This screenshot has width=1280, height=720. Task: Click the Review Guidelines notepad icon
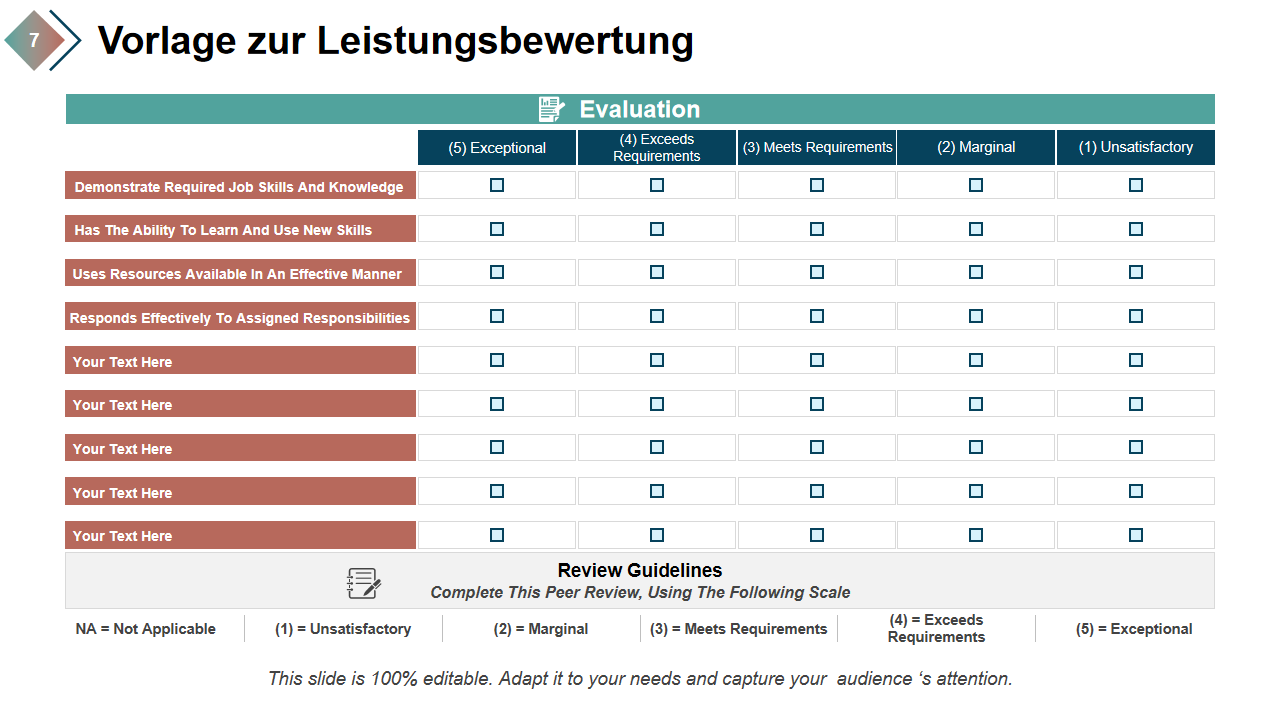coord(364,583)
